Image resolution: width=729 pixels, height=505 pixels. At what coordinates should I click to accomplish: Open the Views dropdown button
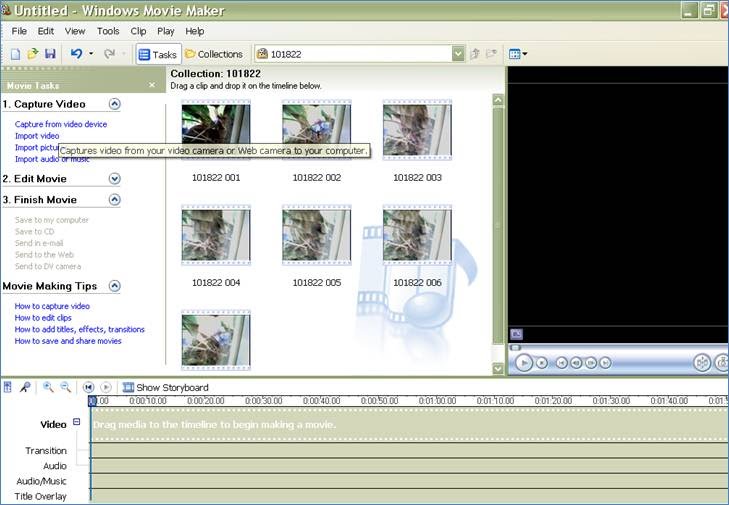click(518, 54)
